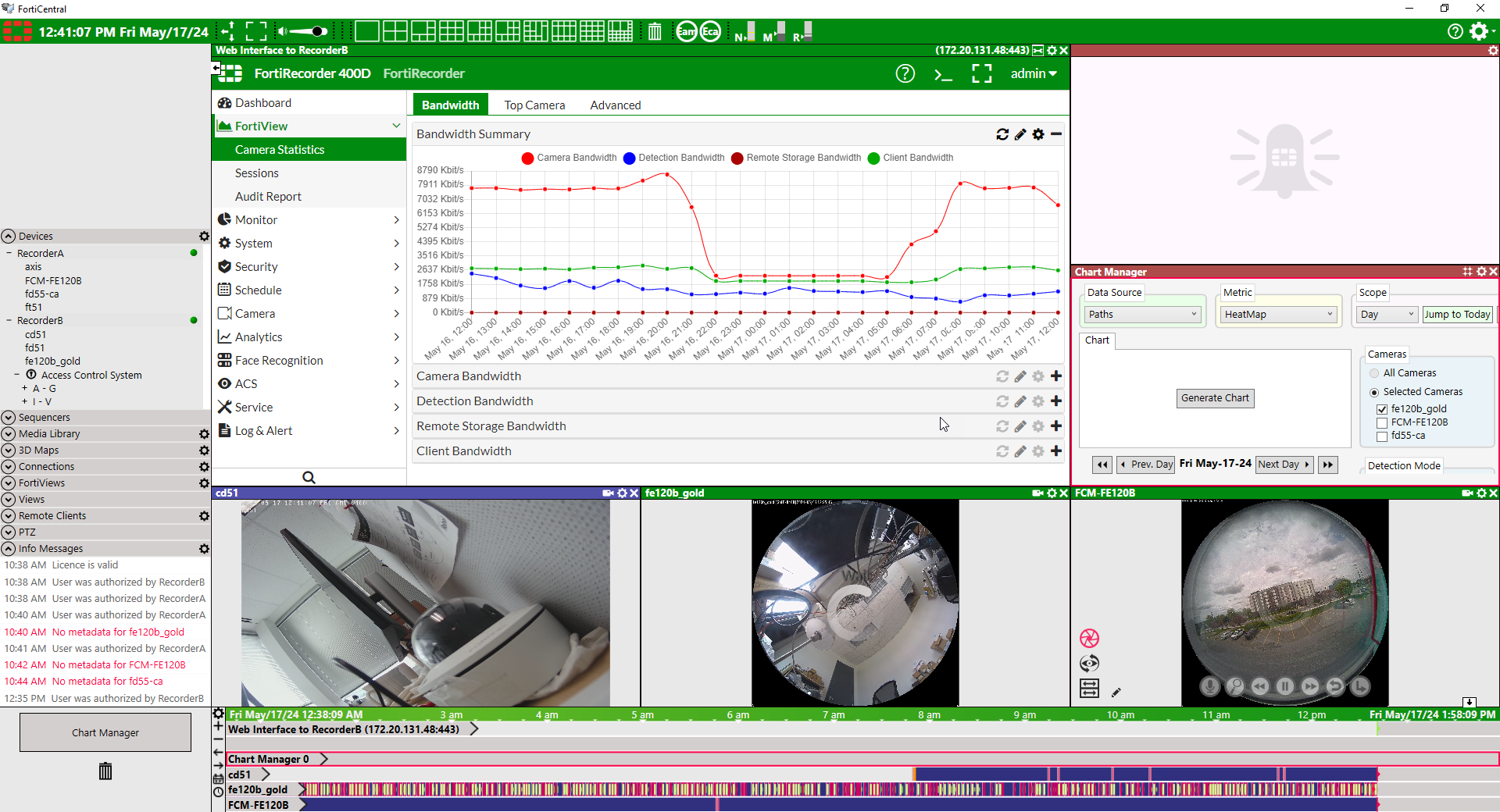Screen dimensions: 1500x812
Task: Expand the Camera Bandwidth widget with plus icon
Action: coord(1056,376)
